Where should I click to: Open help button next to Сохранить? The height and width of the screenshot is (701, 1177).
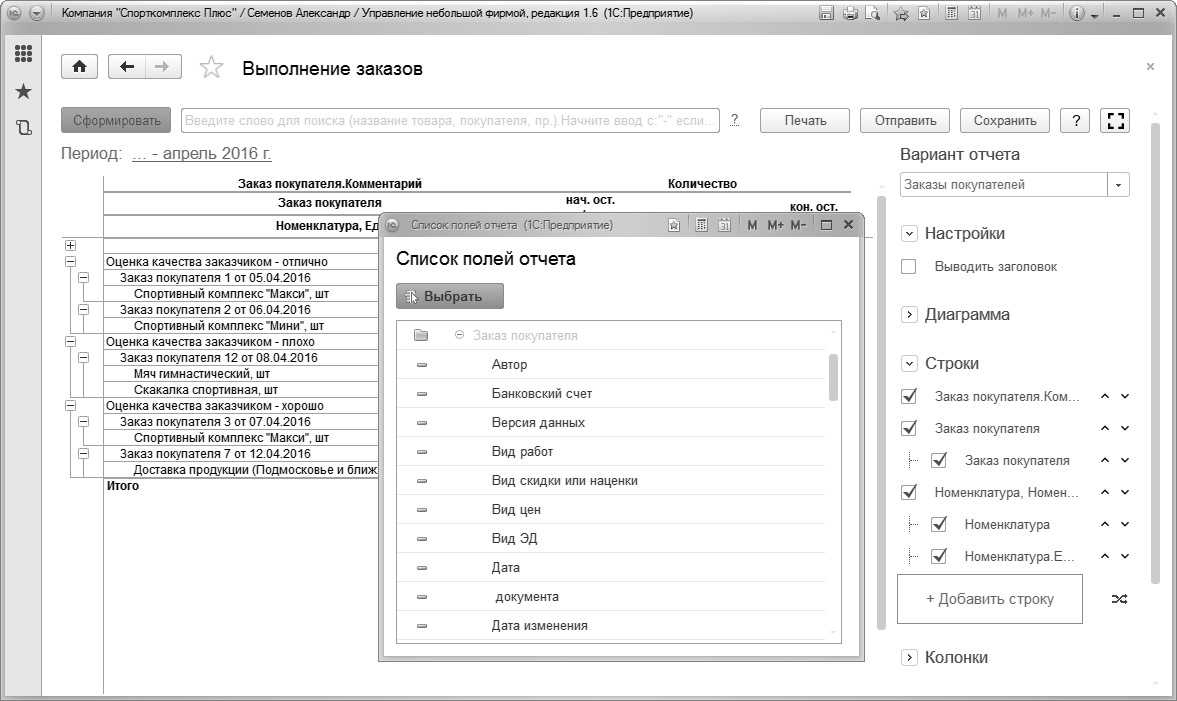click(1076, 120)
